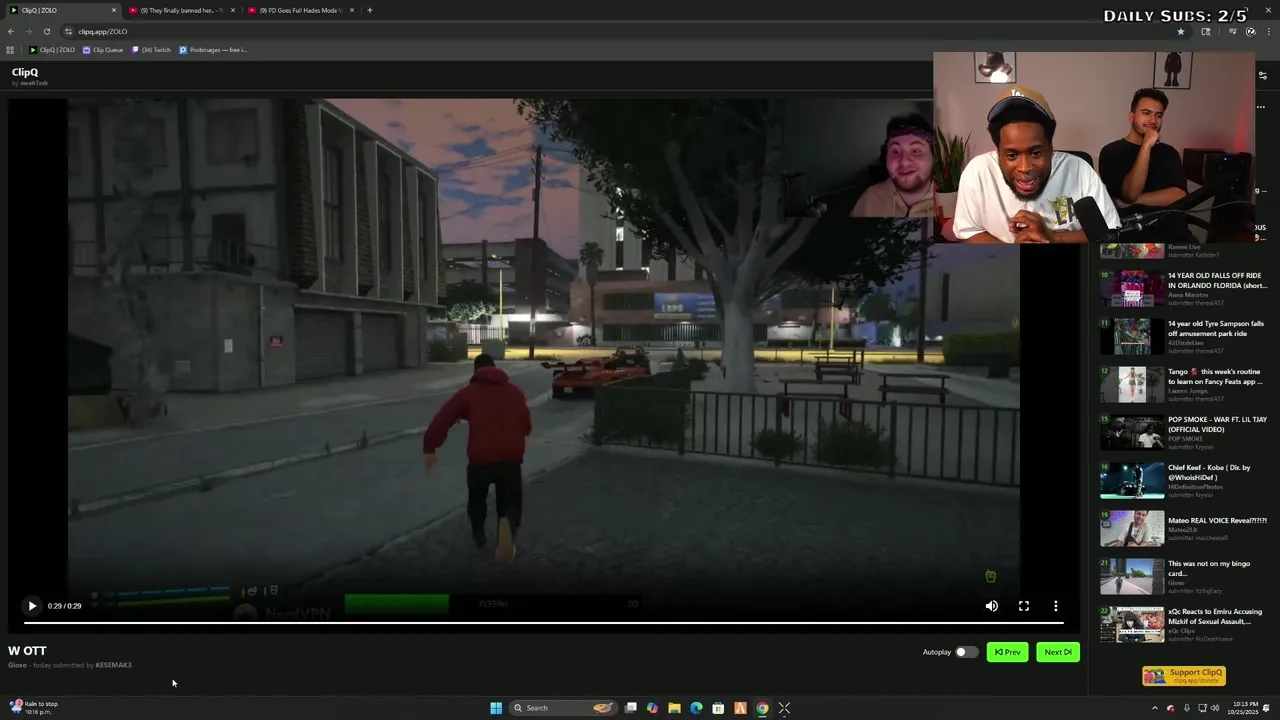Go to previous clip with Prev button
Viewport: 1280px width, 720px height.
1007,652
